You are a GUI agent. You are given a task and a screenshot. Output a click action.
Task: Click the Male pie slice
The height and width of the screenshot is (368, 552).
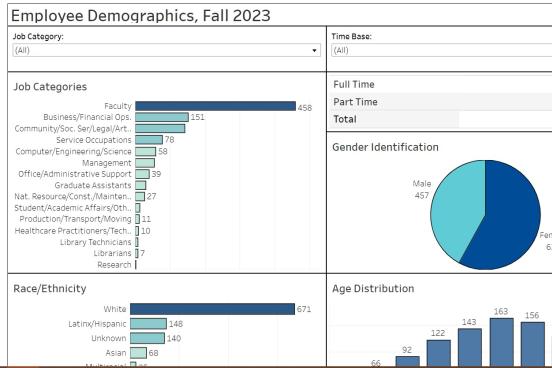pos(458,208)
